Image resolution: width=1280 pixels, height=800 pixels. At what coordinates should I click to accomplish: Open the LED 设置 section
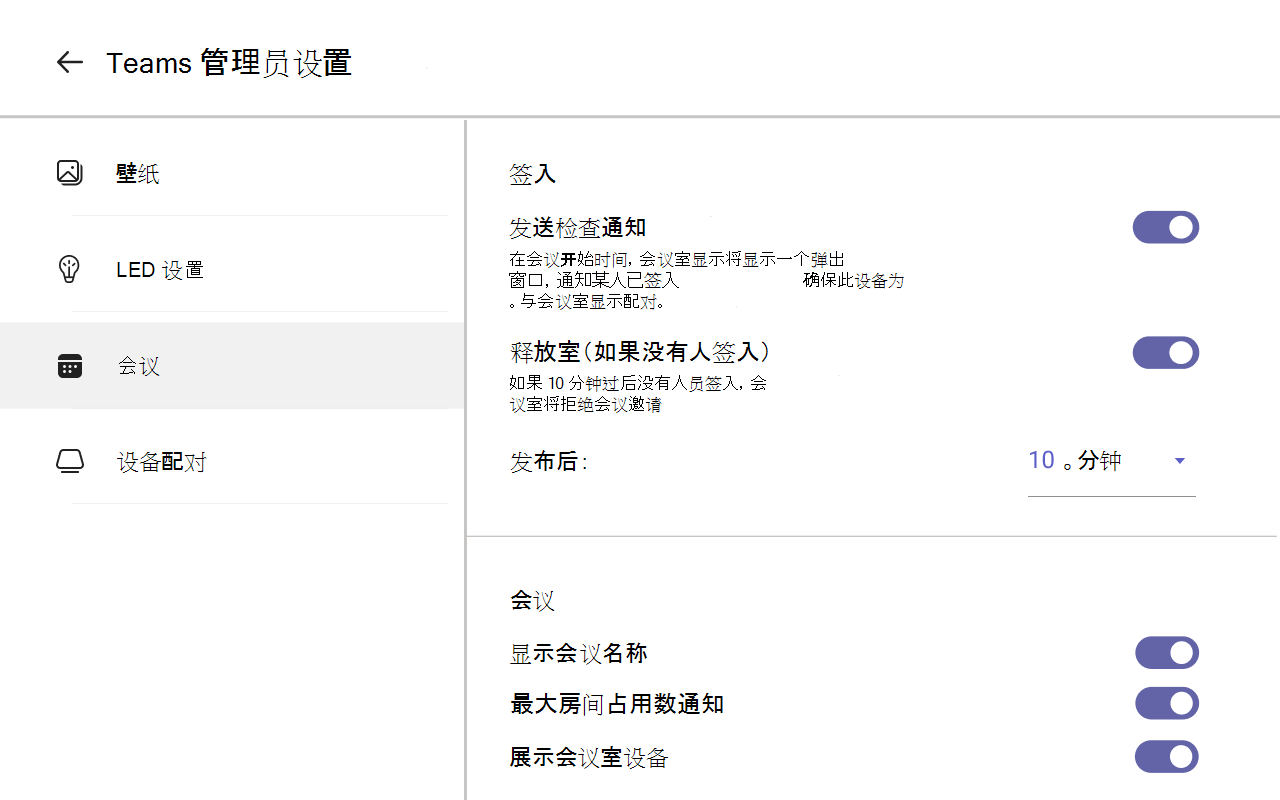click(232, 270)
